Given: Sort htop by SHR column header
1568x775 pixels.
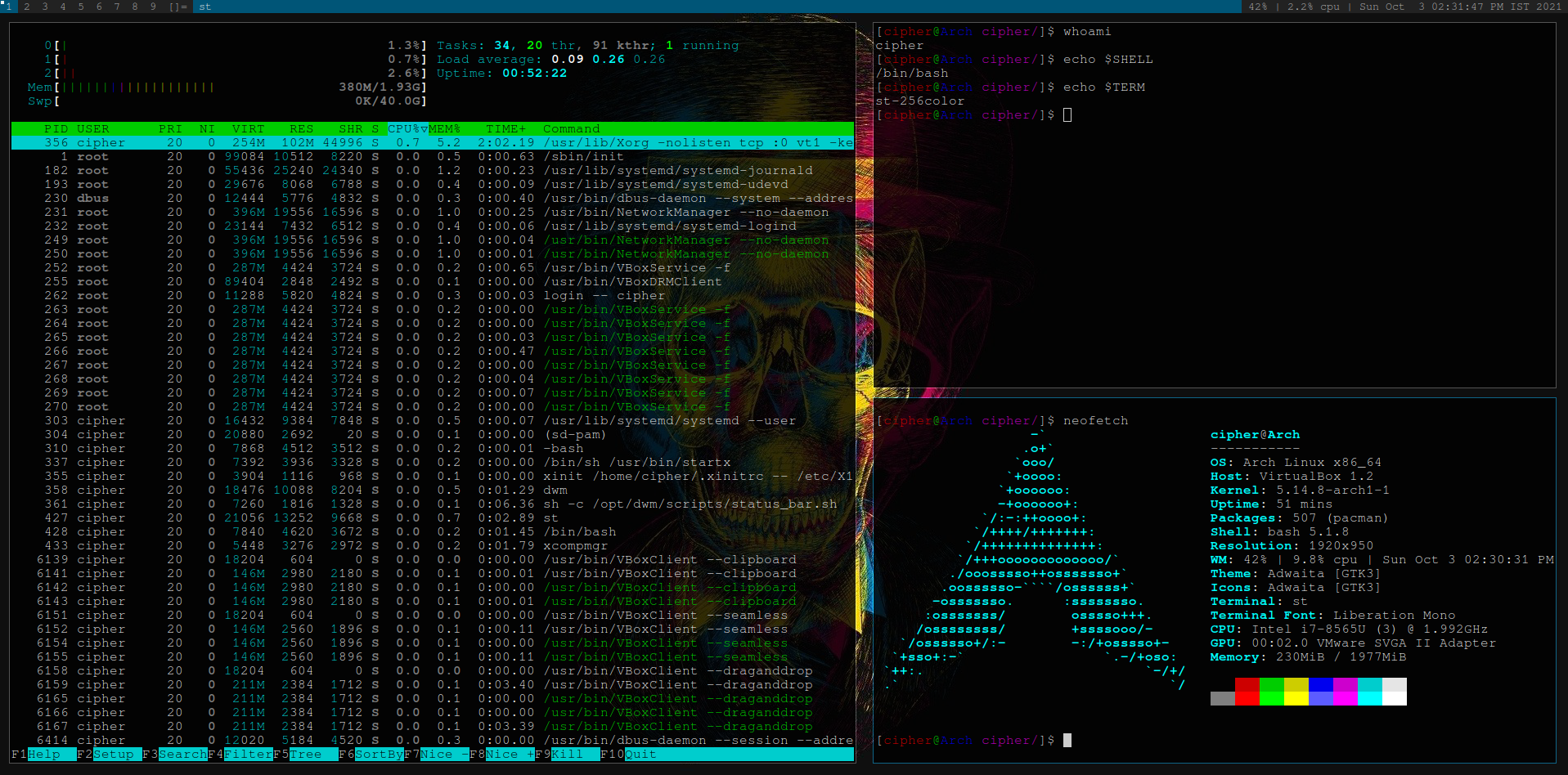Looking at the screenshot, I should tap(351, 129).
